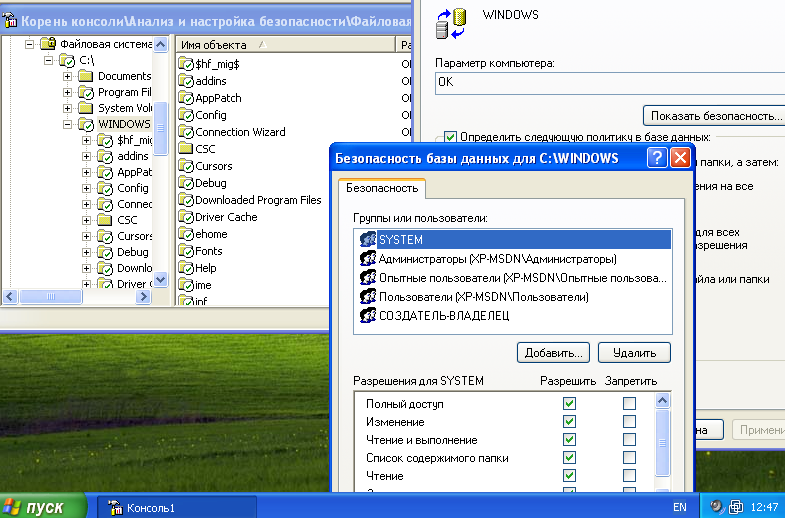The width and height of the screenshot is (785, 518).
Task: Toggle Allow checkbox for Чтение
Action: [x=569, y=475]
